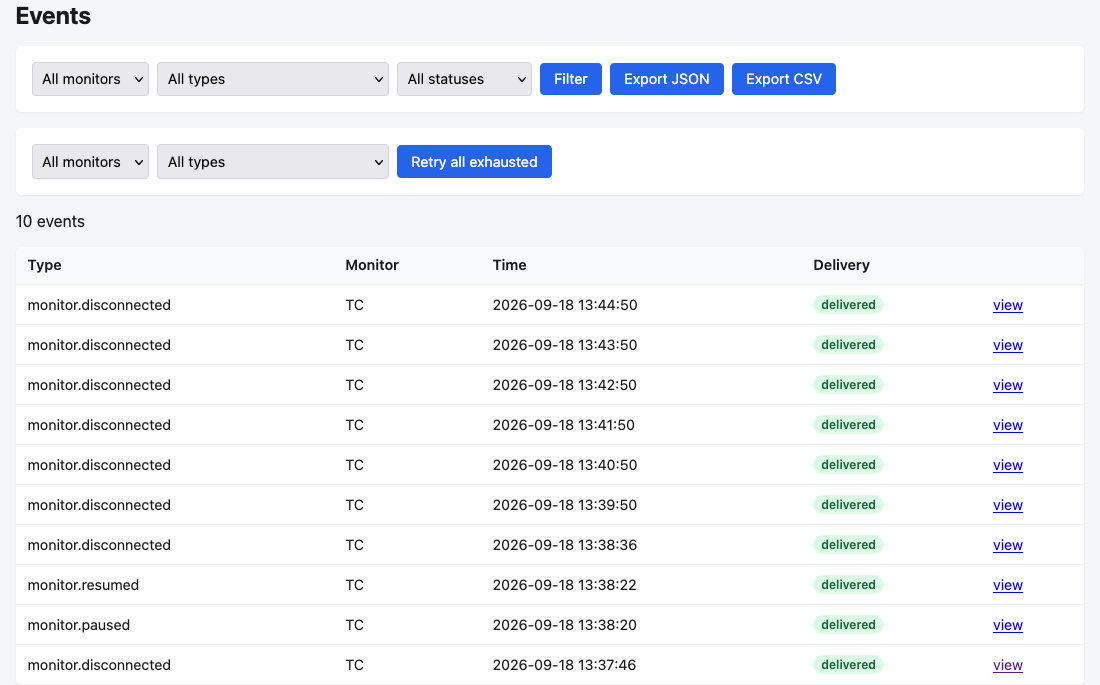View the event at 13:43:50
This screenshot has width=1100, height=685.
point(1007,345)
